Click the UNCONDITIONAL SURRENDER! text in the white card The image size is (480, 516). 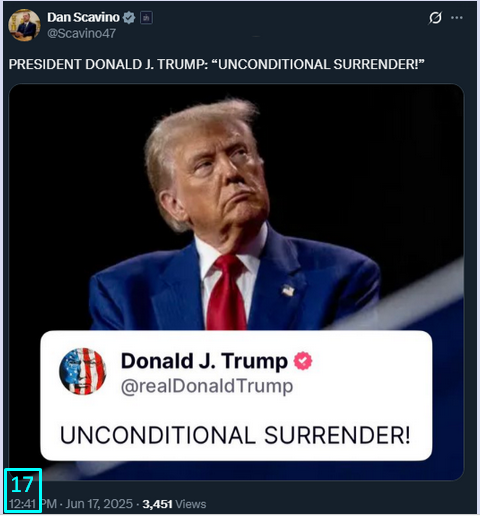click(235, 435)
